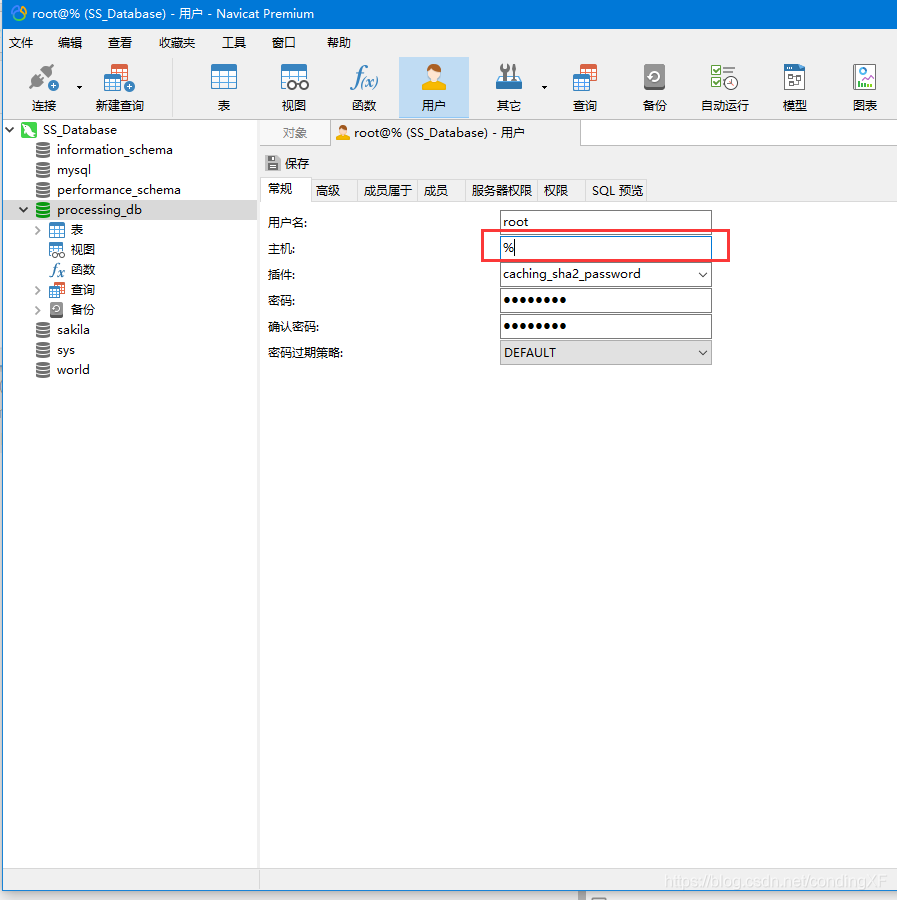Viewport: 897px width, 900px height.
Task: Select the world database
Action: (x=73, y=370)
